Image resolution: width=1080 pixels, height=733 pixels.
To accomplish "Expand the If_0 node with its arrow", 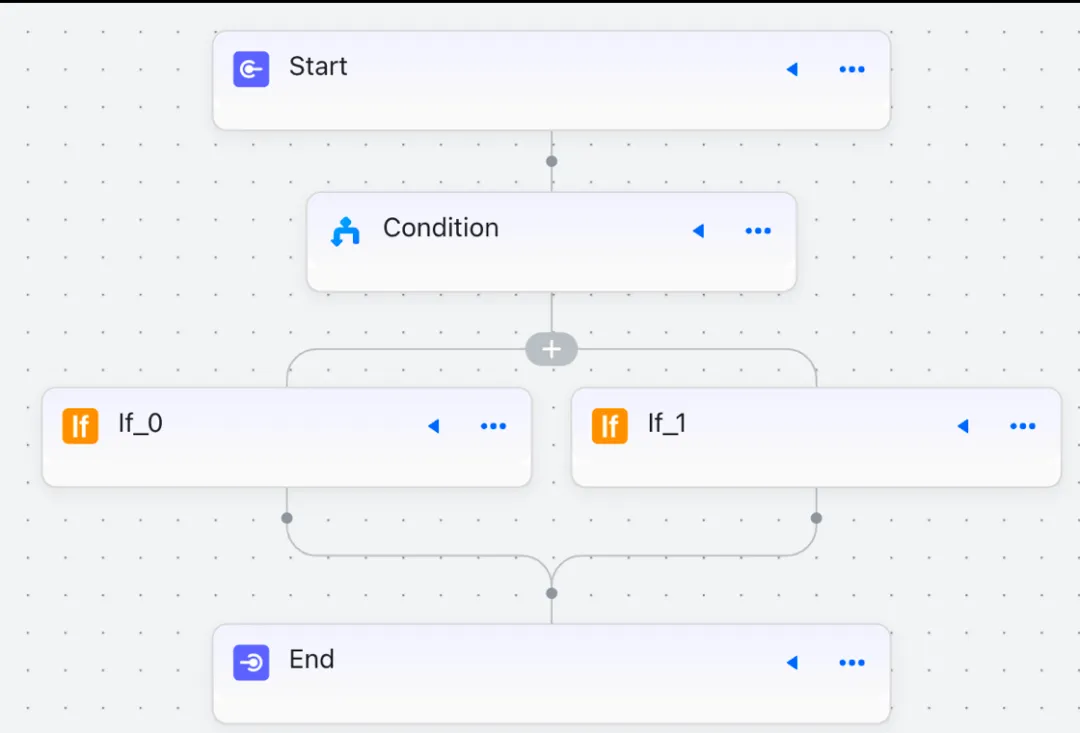I will click(x=434, y=426).
